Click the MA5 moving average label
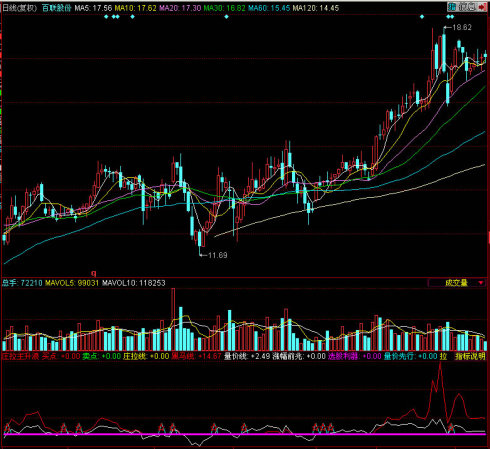The height and width of the screenshot is (449, 490). [x=93, y=8]
